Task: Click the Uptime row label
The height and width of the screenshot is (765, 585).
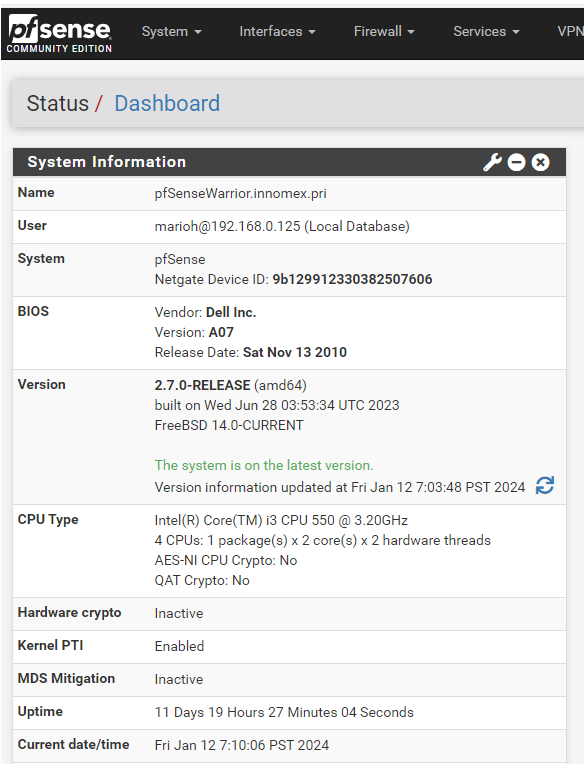Action: (x=40, y=712)
